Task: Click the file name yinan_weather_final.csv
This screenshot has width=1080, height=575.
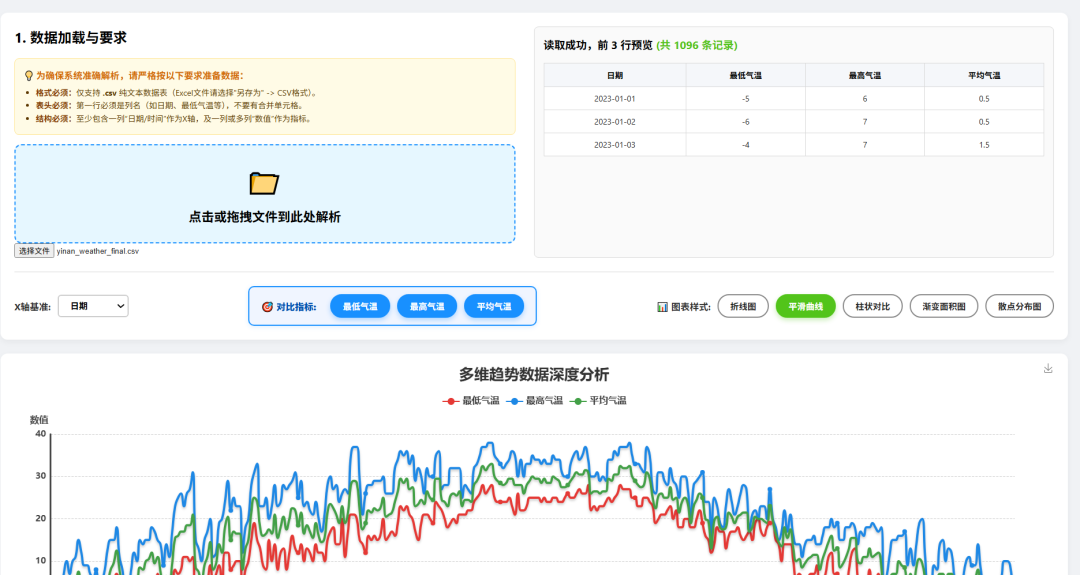Action: (x=98, y=251)
